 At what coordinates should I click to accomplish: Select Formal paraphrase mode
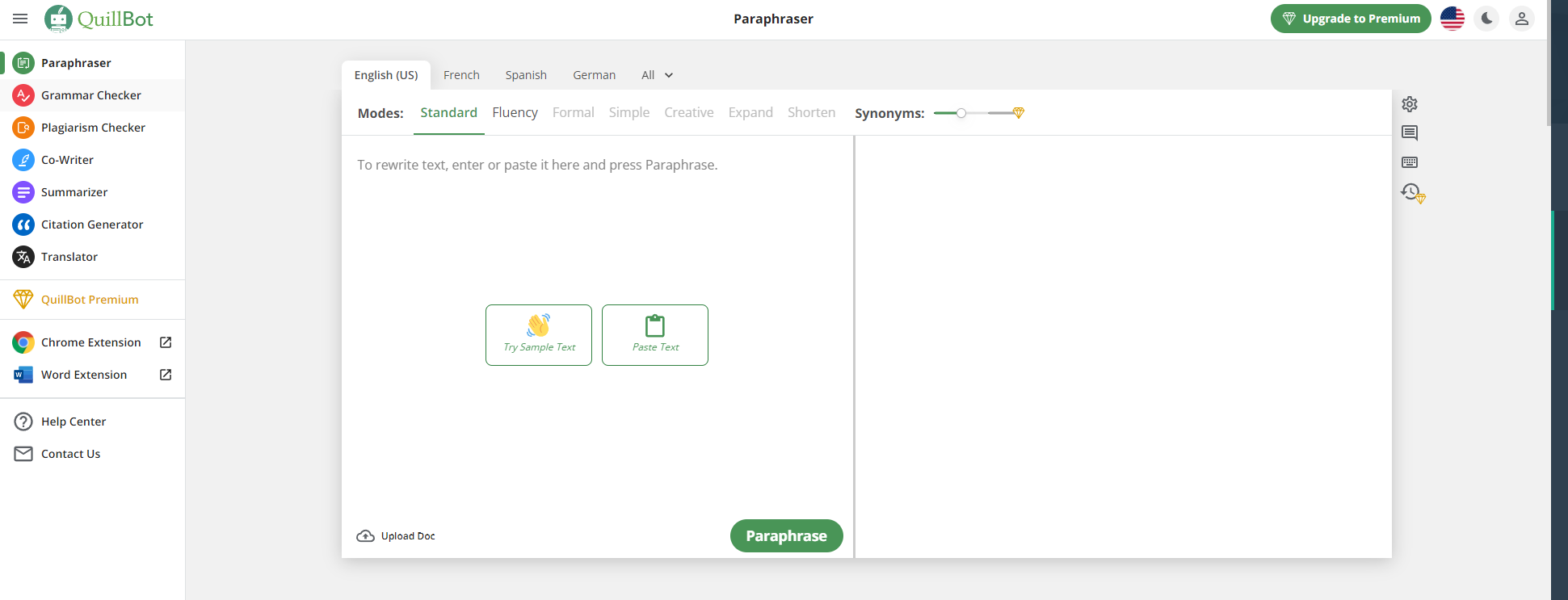tap(574, 113)
